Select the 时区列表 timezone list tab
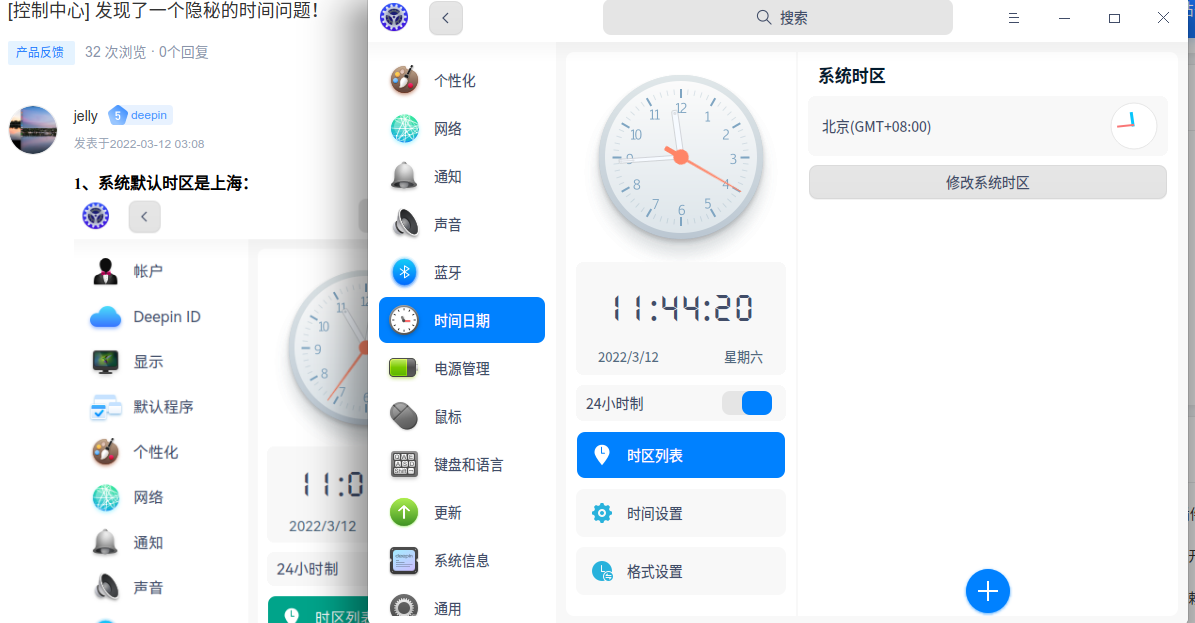 (x=680, y=455)
